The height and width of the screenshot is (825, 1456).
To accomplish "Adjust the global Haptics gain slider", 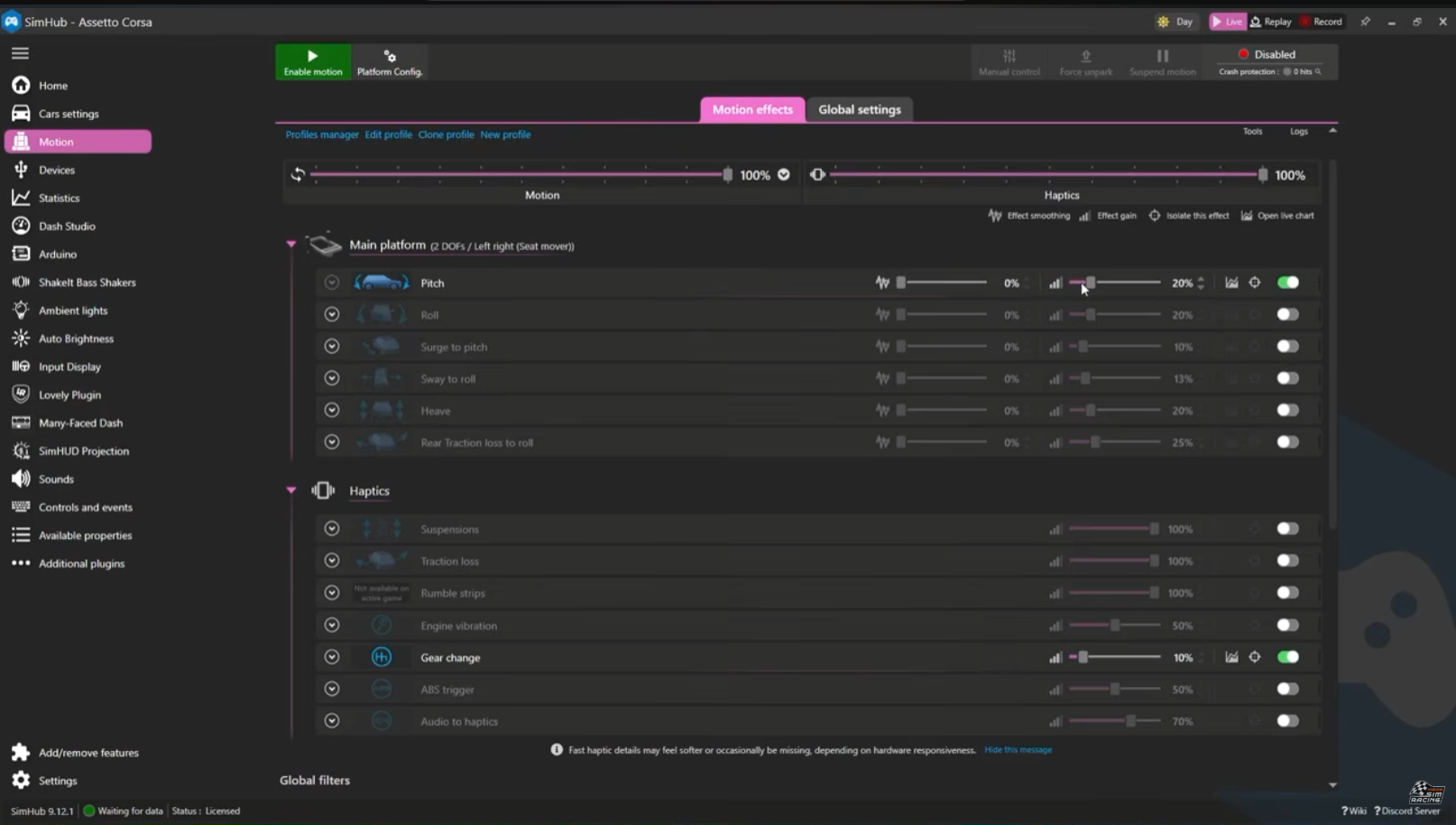I will 1048,174.
